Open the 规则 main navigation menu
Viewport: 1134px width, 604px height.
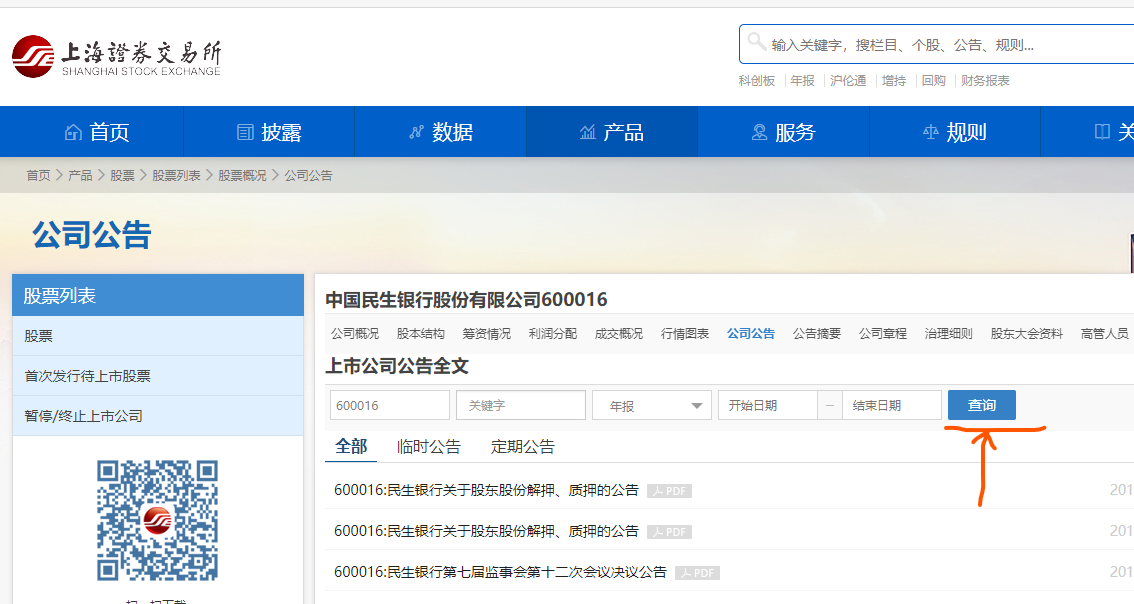[955, 132]
